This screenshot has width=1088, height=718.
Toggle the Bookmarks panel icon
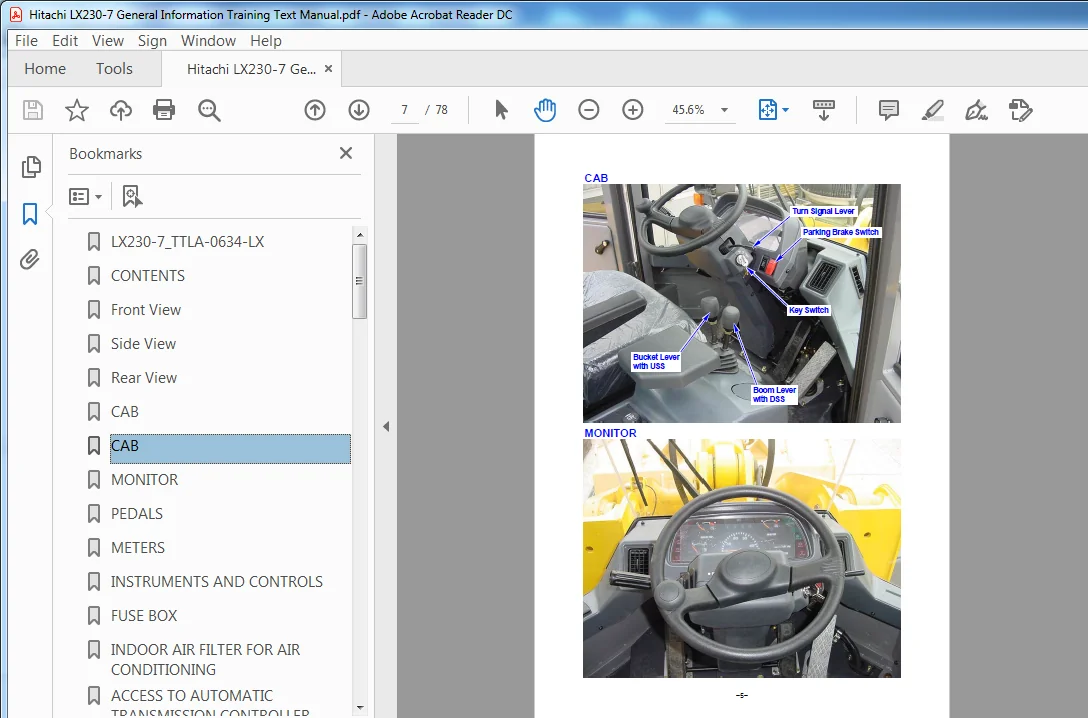[30, 214]
